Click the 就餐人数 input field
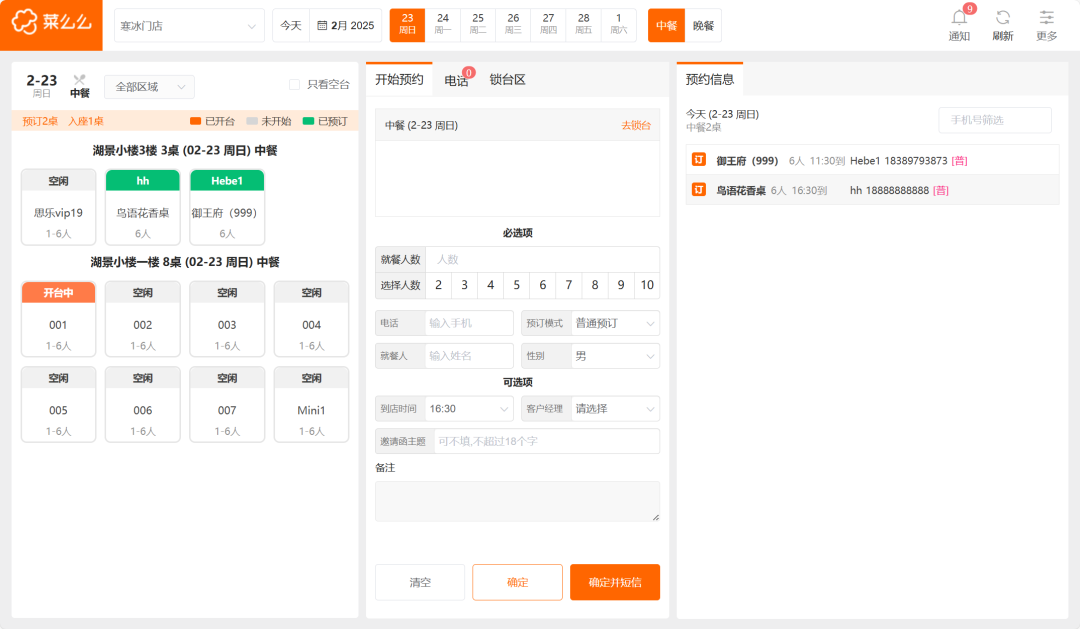 [x=543, y=259]
